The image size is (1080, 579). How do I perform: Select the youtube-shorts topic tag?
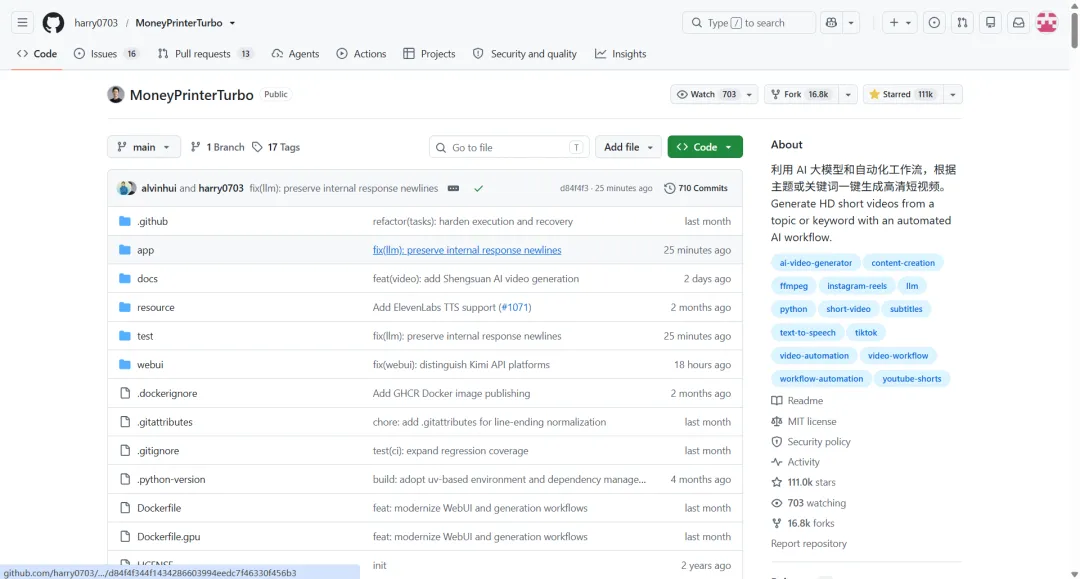click(911, 379)
